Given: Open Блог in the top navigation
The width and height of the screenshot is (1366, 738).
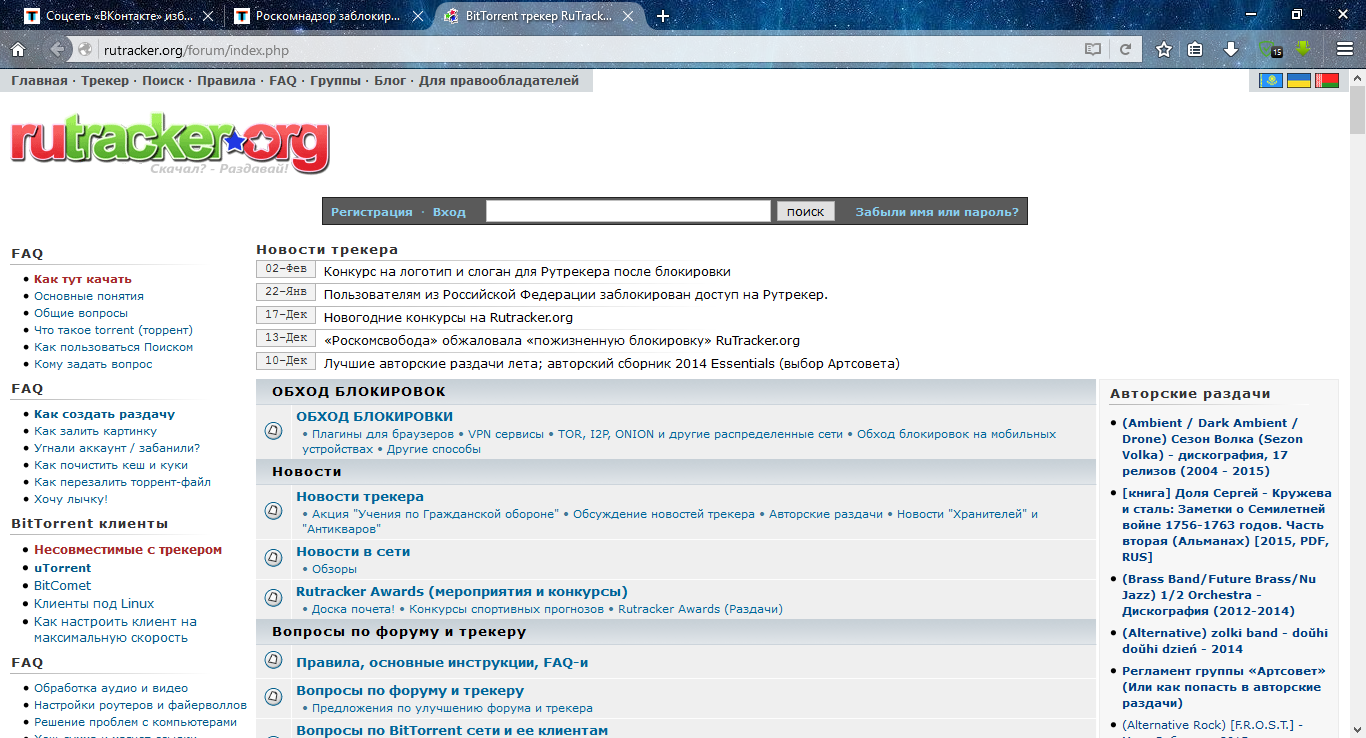Looking at the screenshot, I should coord(390,81).
